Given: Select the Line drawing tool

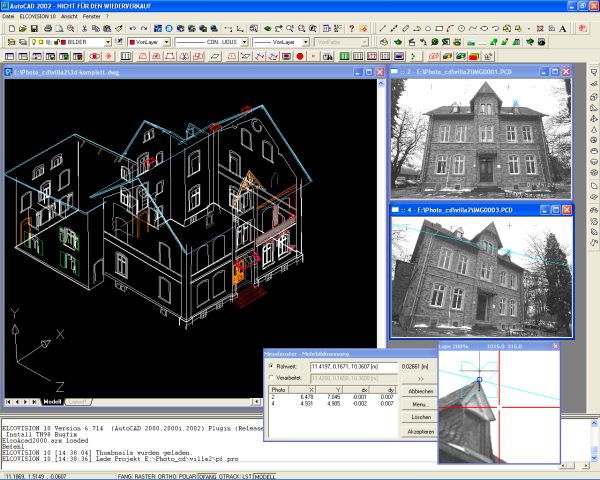Looking at the screenshot, I should (382, 28).
